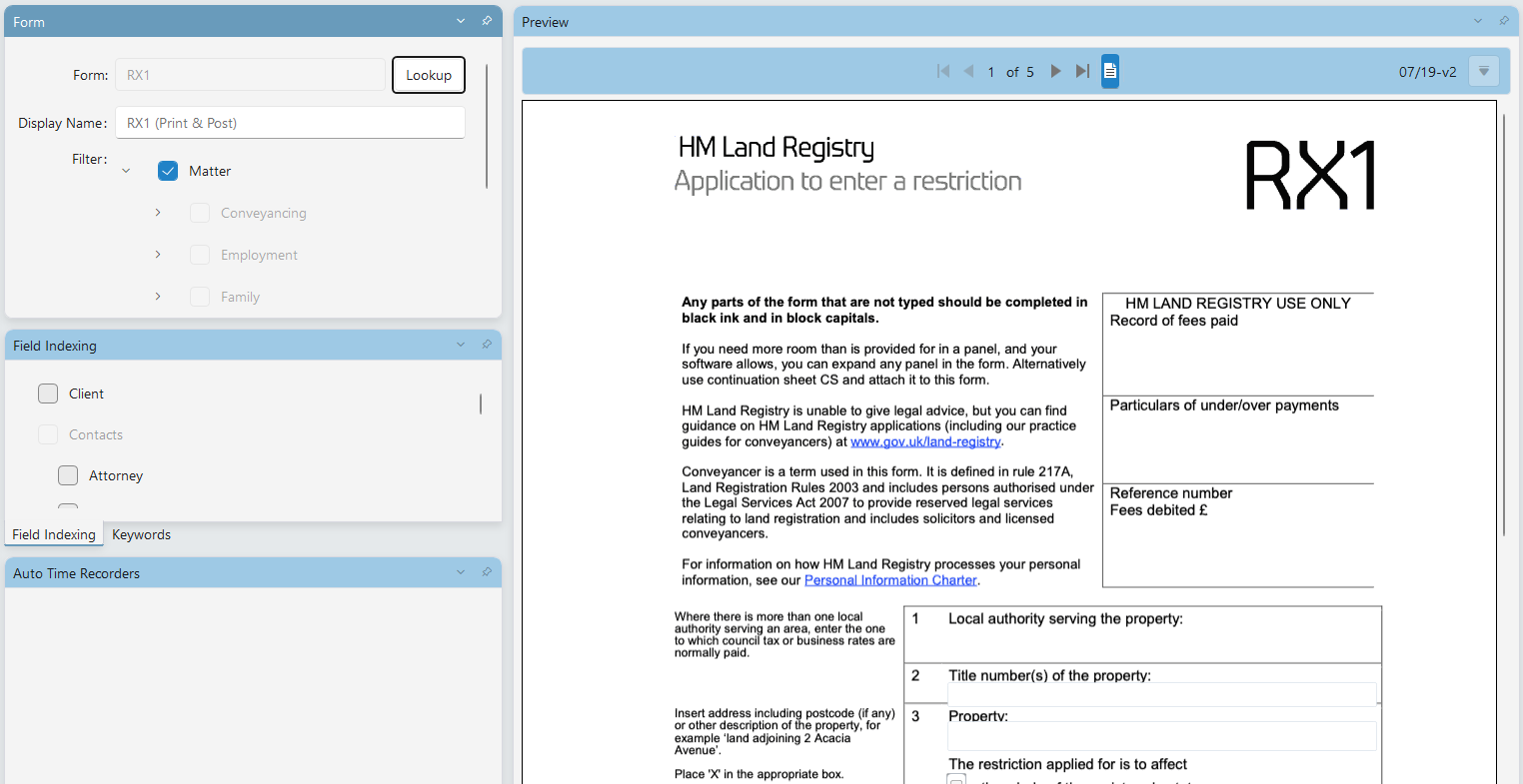This screenshot has width=1523, height=784.
Task: Click the 'Record of fees paid' text
Action: coord(1174,321)
